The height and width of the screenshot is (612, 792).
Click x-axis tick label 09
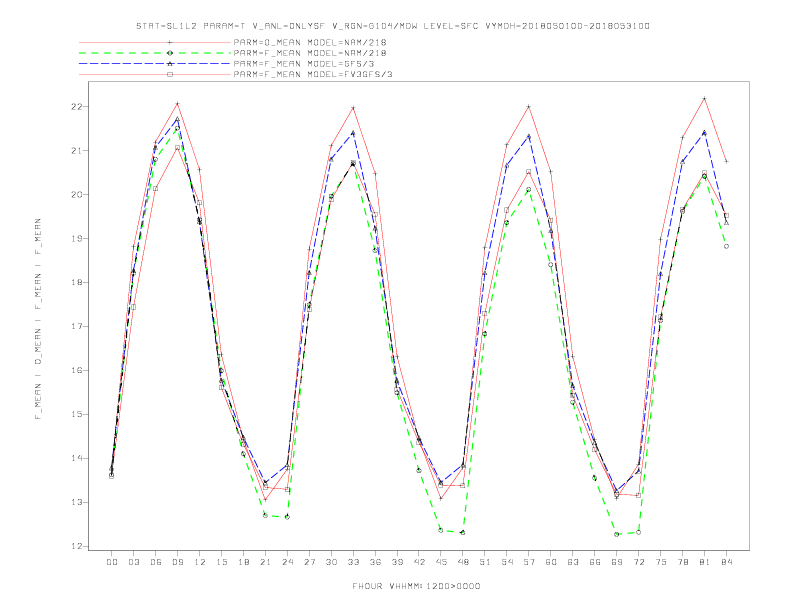(x=177, y=562)
